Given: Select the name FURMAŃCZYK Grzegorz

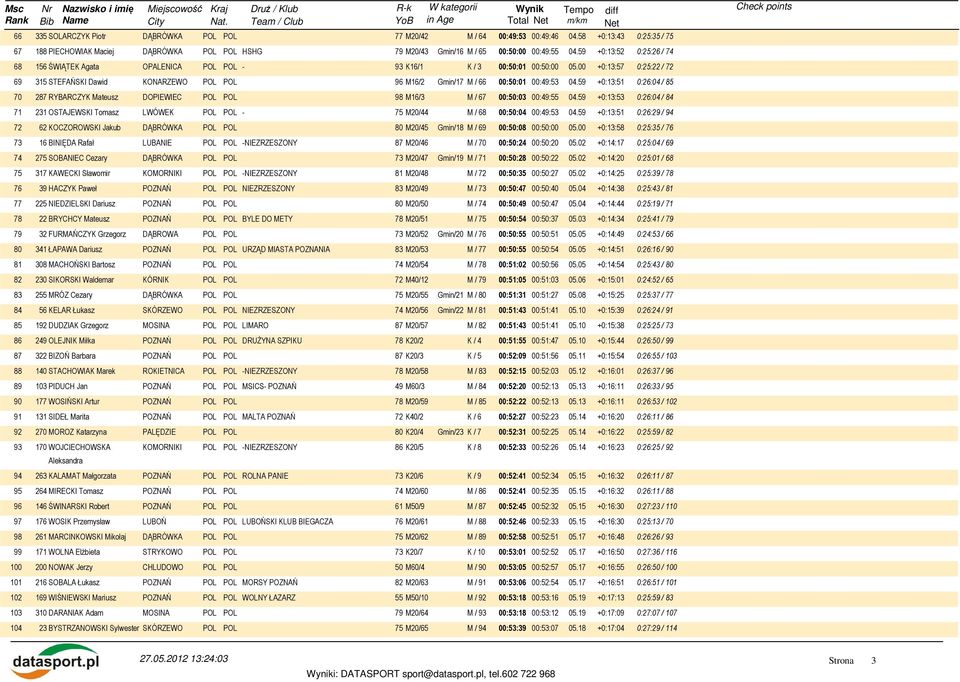Looking at the screenshot, I should (87, 234).
